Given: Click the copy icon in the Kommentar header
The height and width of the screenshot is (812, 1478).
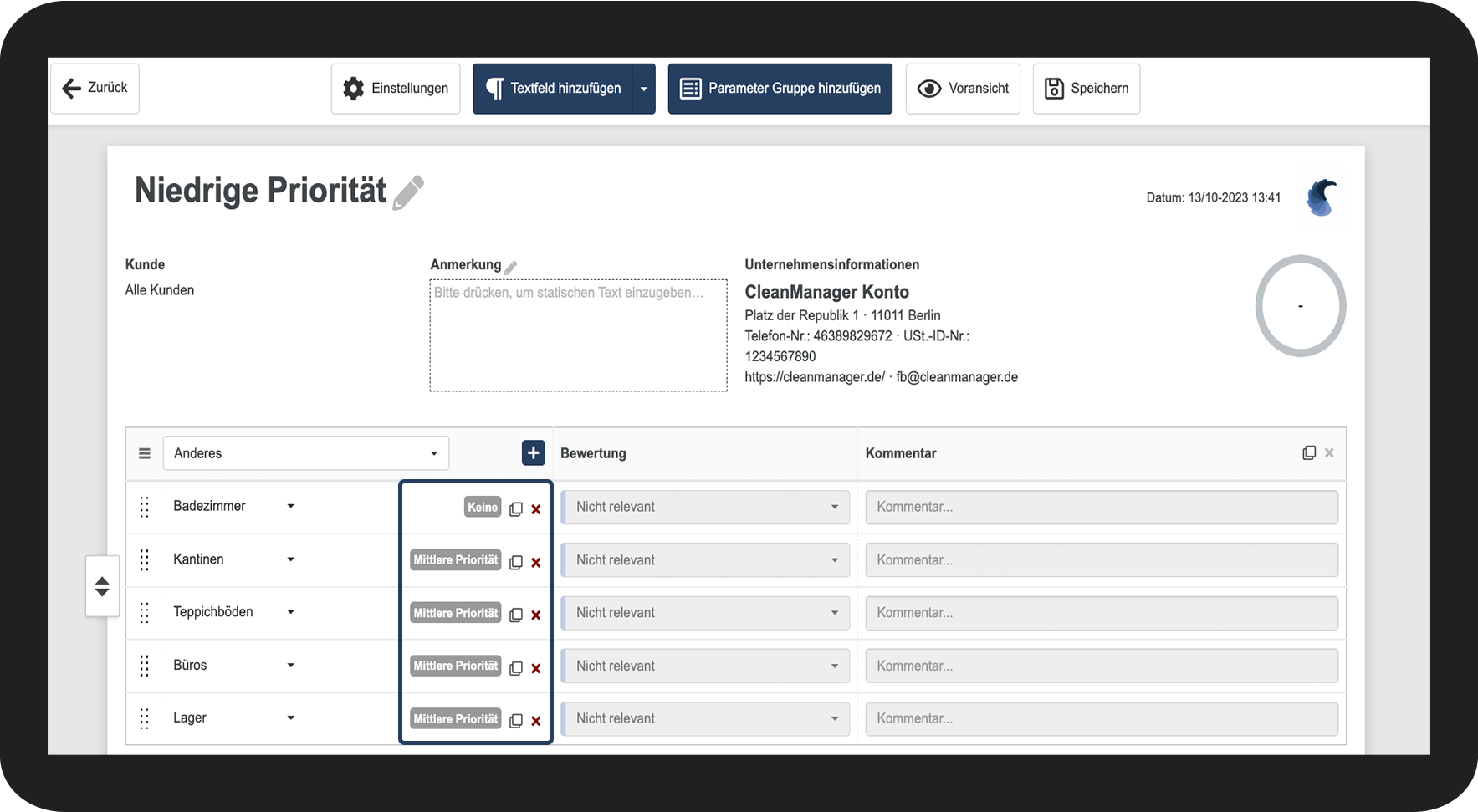Looking at the screenshot, I should pos(1309,452).
